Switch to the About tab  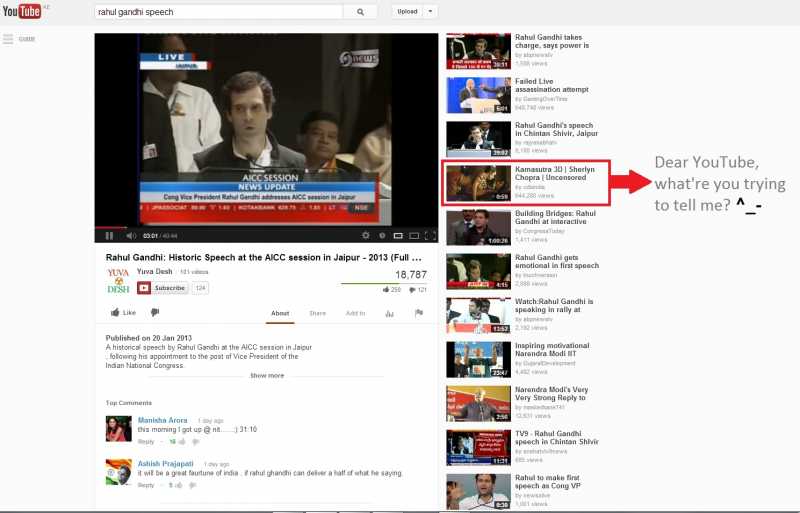(x=280, y=313)
